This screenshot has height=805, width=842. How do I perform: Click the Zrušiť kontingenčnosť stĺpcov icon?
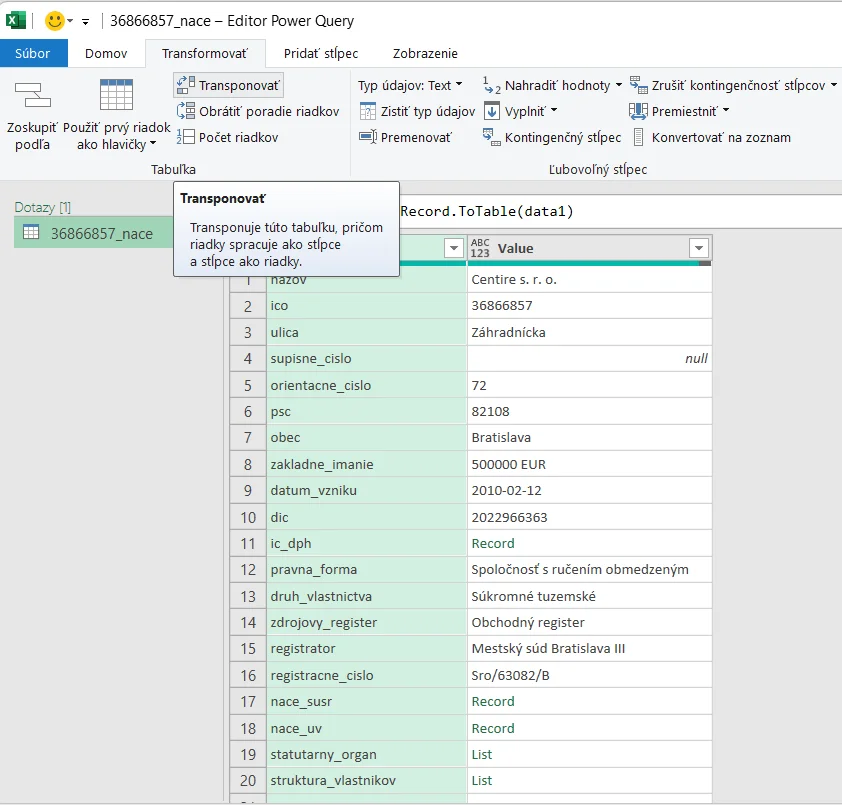[x=638, y=85]
